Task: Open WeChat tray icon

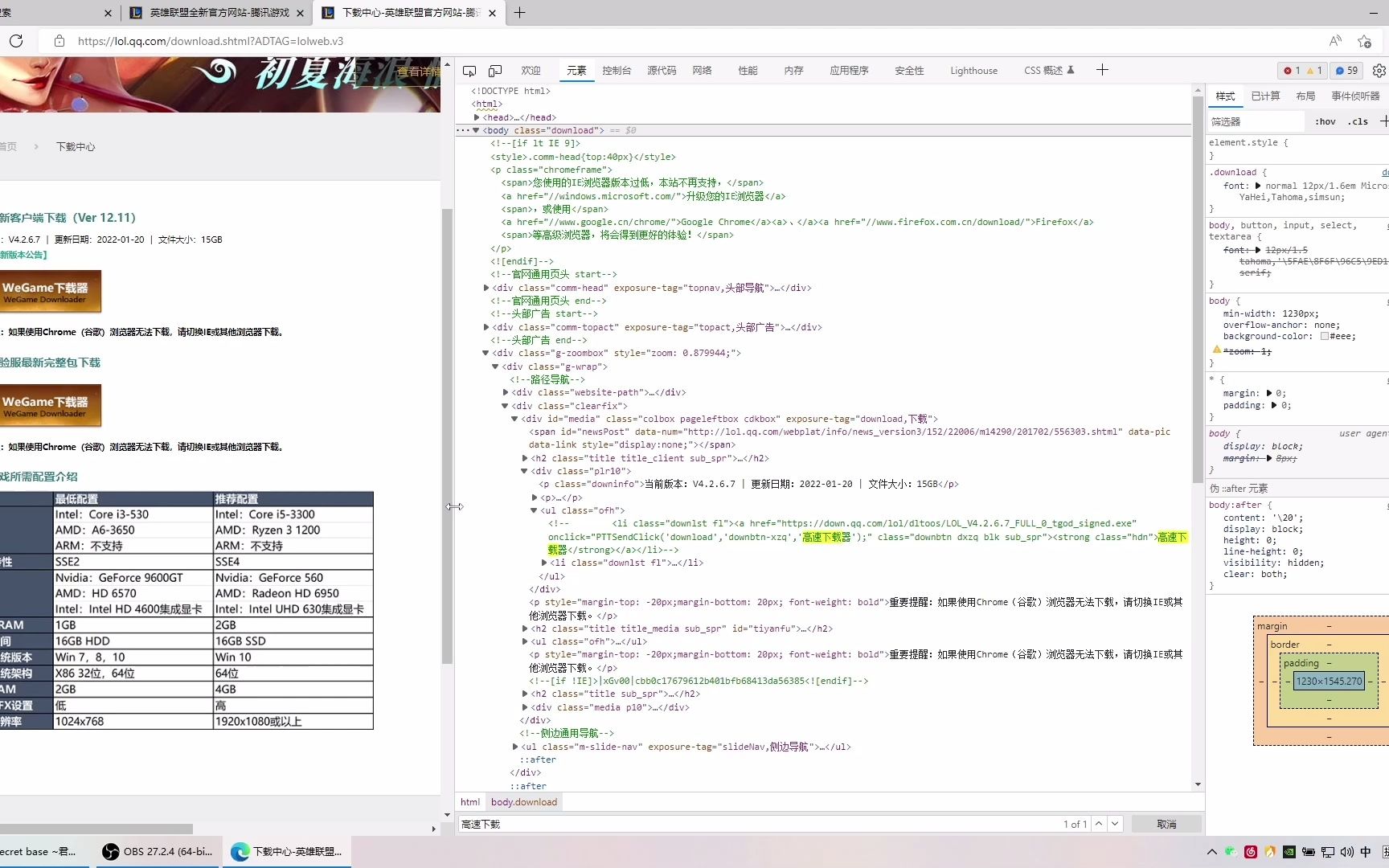Action: pos(1231,852)
